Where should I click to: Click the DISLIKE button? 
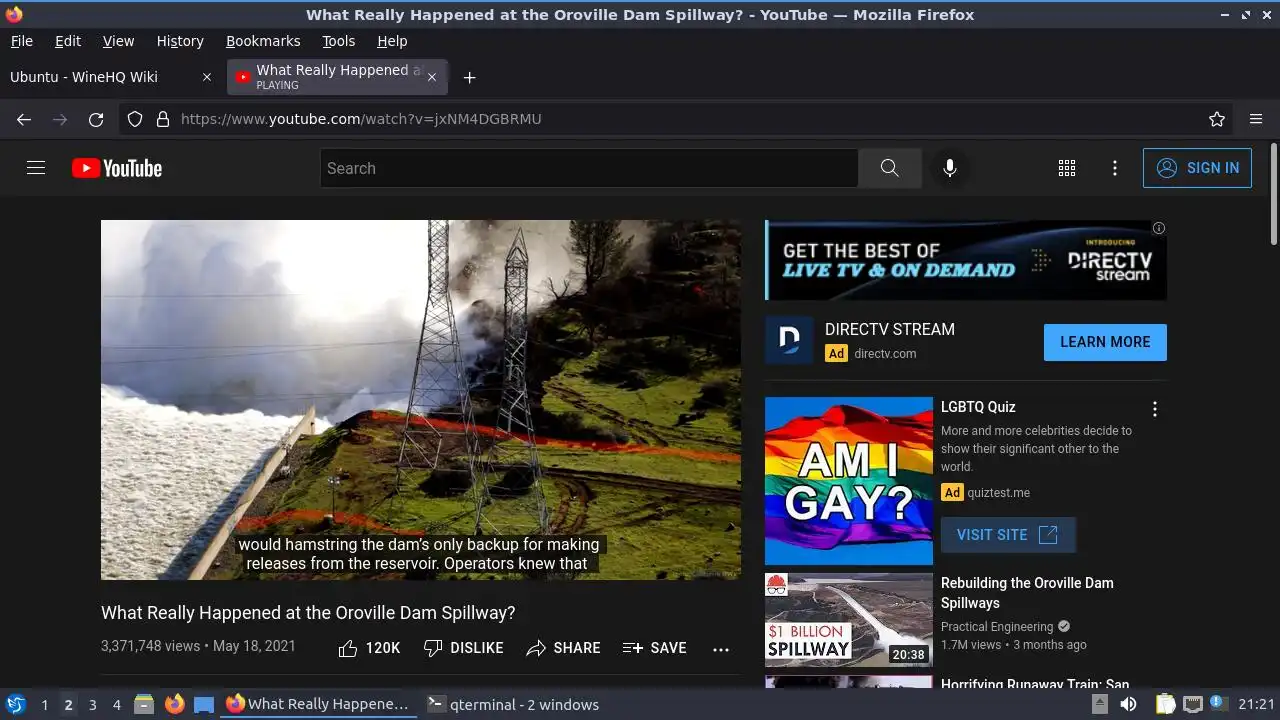(x=463, y=648)
